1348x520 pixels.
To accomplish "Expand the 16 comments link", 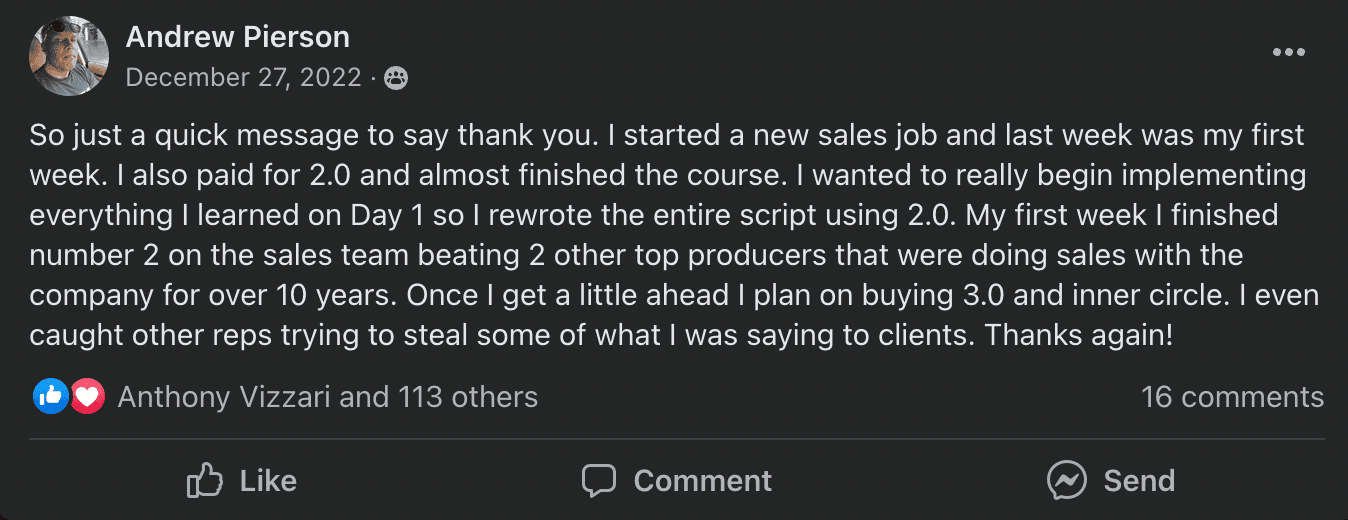I will tap(1232, 397).
